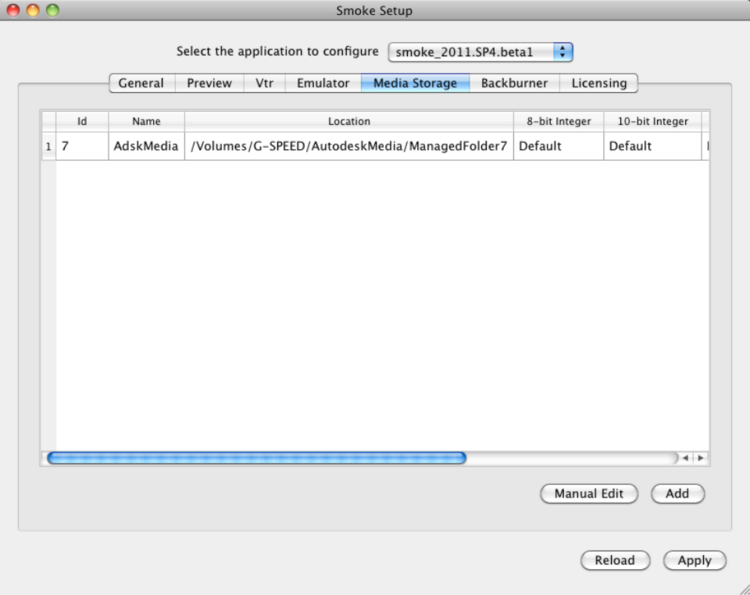Click the Default cell under 8-bit Integer
This screenshot has height=595, width=750.
coord(559,146)
